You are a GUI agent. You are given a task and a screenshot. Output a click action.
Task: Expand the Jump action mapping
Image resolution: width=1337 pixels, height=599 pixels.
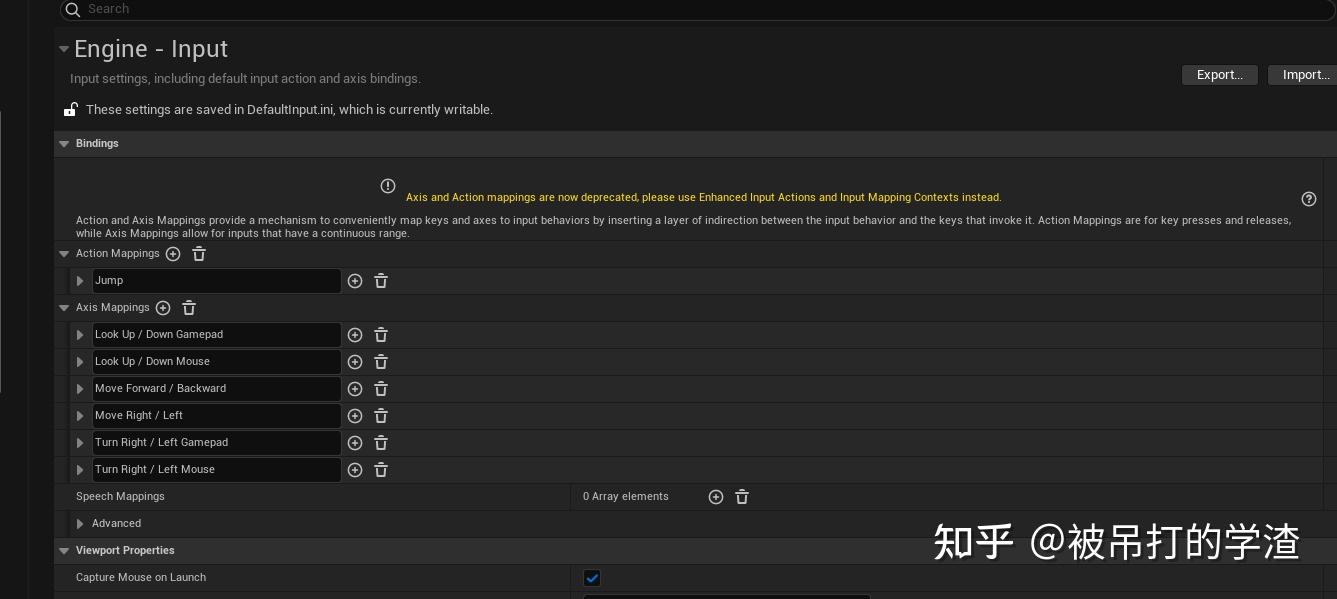pyautogui.click(x=80, y=281)
